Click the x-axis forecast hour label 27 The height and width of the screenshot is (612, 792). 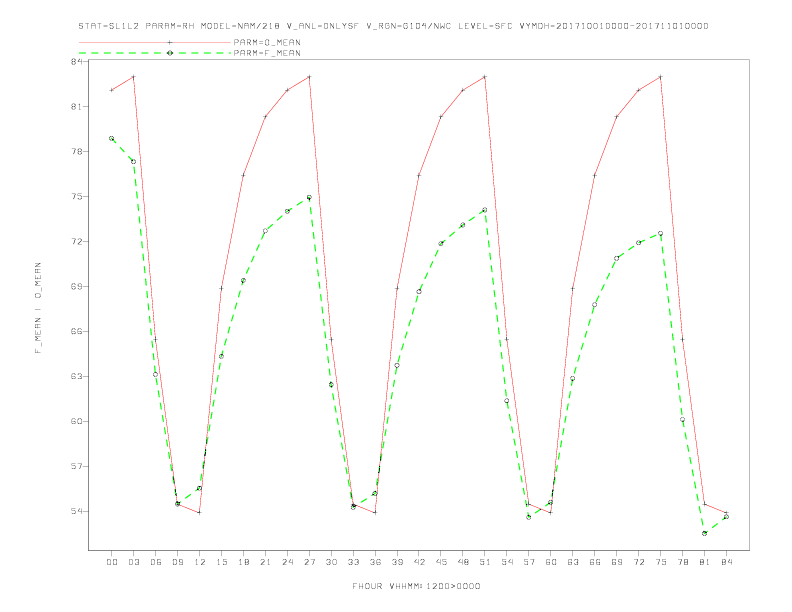[309, 562]
